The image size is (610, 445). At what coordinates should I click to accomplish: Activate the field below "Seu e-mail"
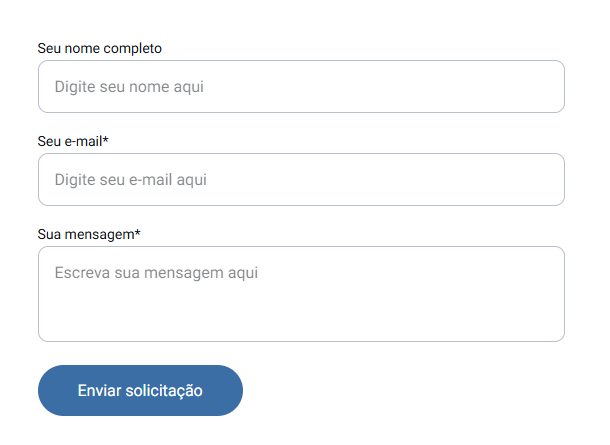pos(301,180)
